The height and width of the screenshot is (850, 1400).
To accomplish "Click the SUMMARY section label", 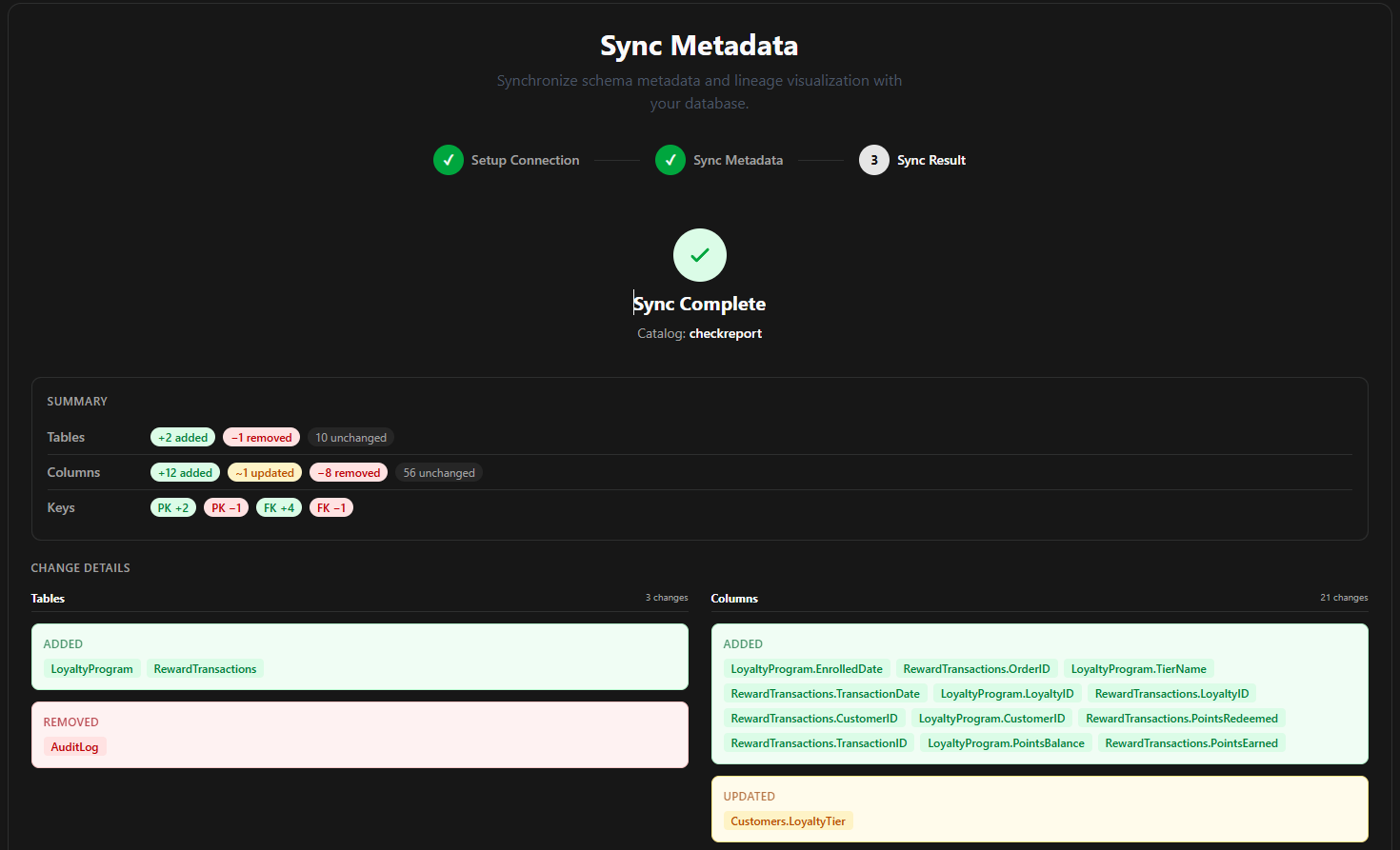I will 77,401.
